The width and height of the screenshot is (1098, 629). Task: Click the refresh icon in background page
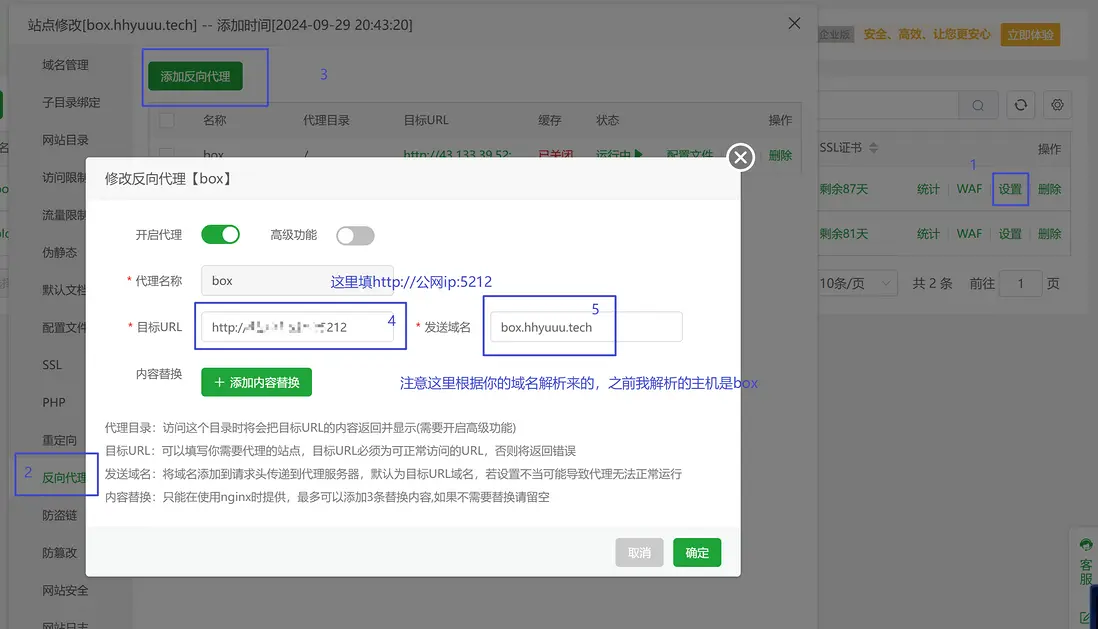(1021, 105)
